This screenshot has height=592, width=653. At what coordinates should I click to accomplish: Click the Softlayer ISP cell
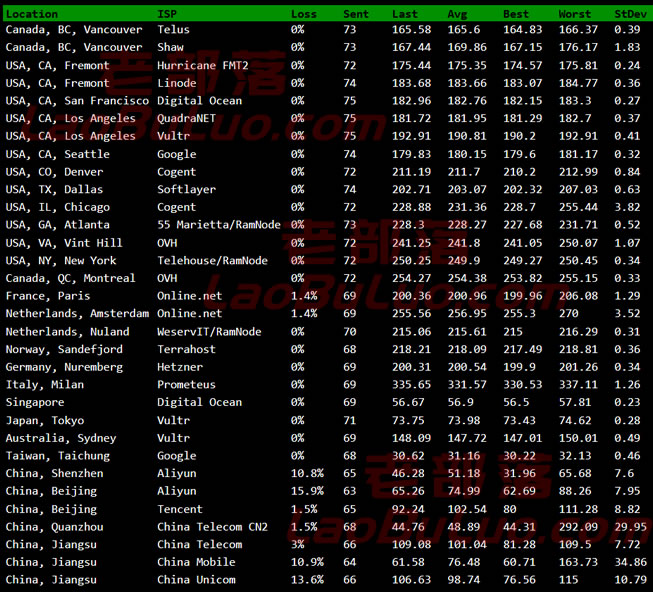(186, 189)
